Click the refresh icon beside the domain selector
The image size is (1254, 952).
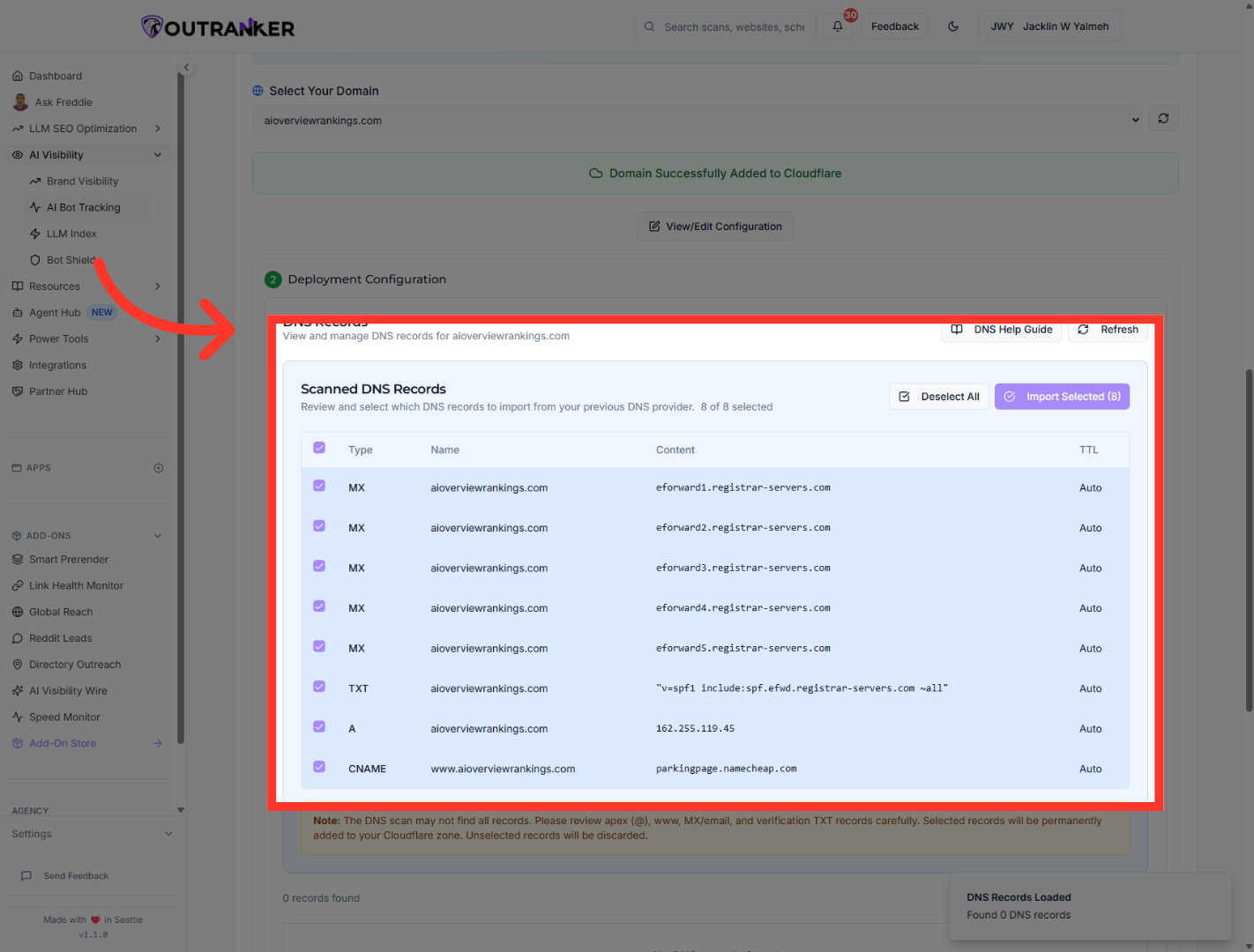1162,118
